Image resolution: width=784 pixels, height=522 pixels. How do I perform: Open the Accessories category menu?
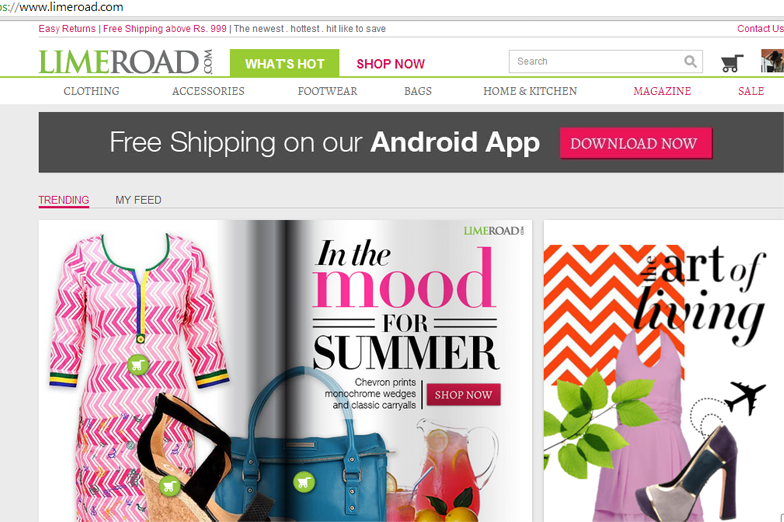coord(208,91)
